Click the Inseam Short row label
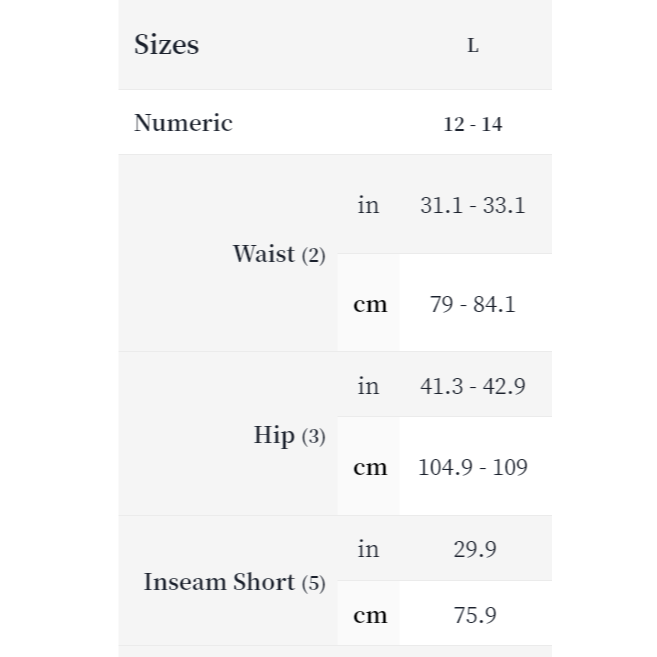657x657 pixels. pos(219,582)
